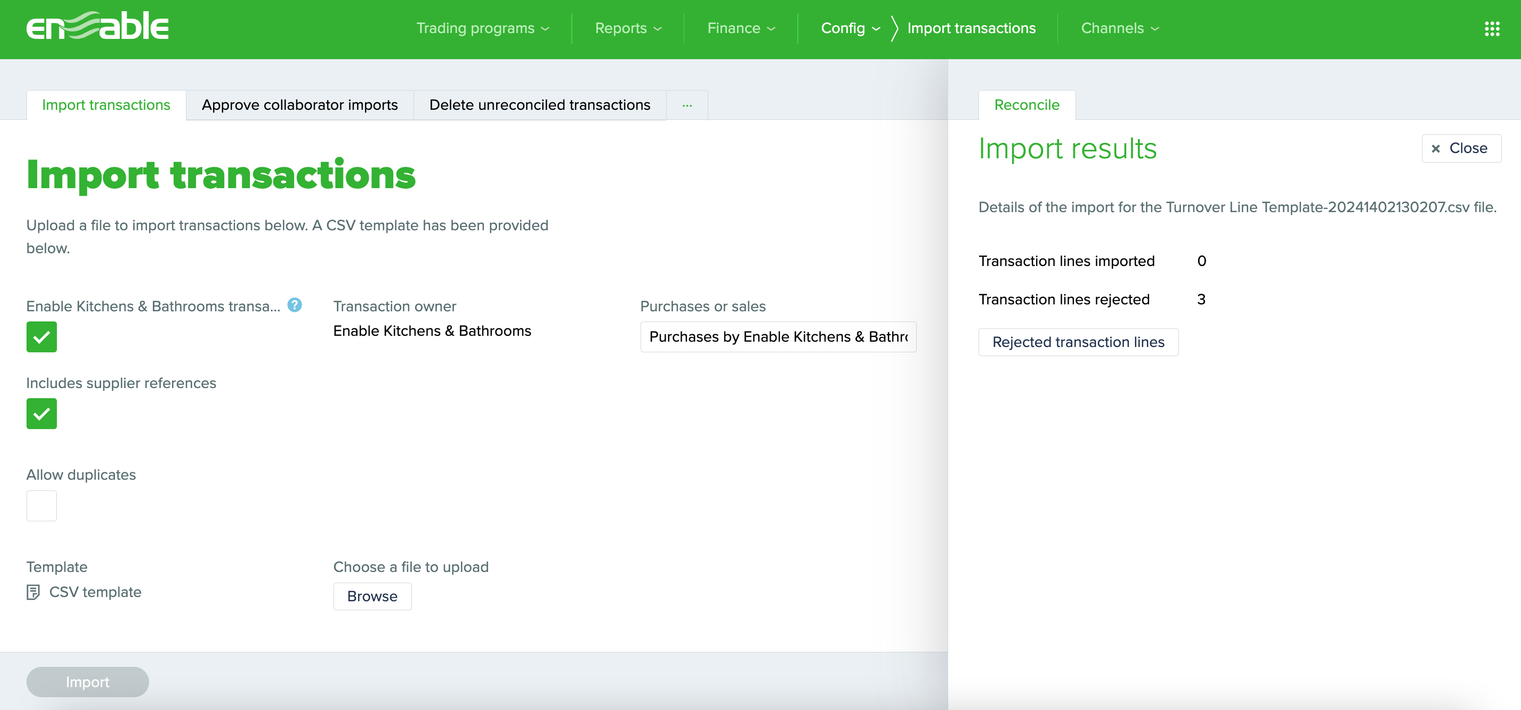Open the Rejected transaction lines button
The image size is (1521, 710).
1078,342
